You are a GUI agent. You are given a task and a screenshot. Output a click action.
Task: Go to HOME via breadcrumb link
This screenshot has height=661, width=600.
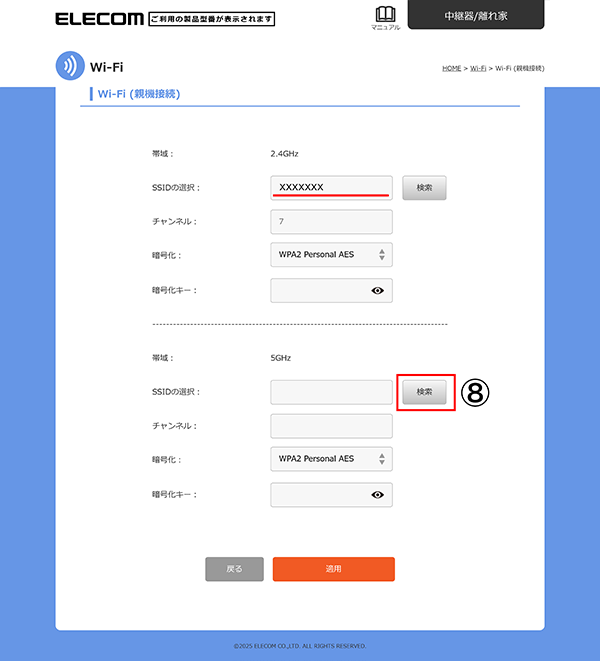[451, 68]
